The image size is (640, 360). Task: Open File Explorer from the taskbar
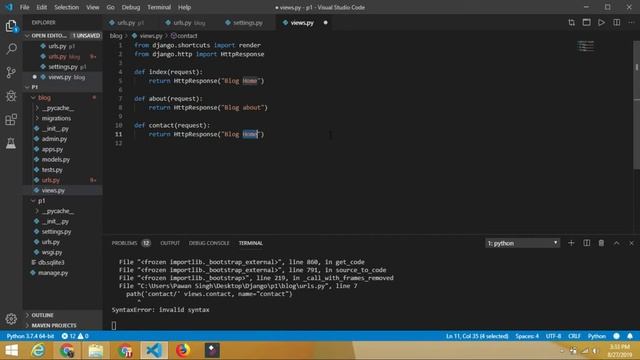[96, 350]
